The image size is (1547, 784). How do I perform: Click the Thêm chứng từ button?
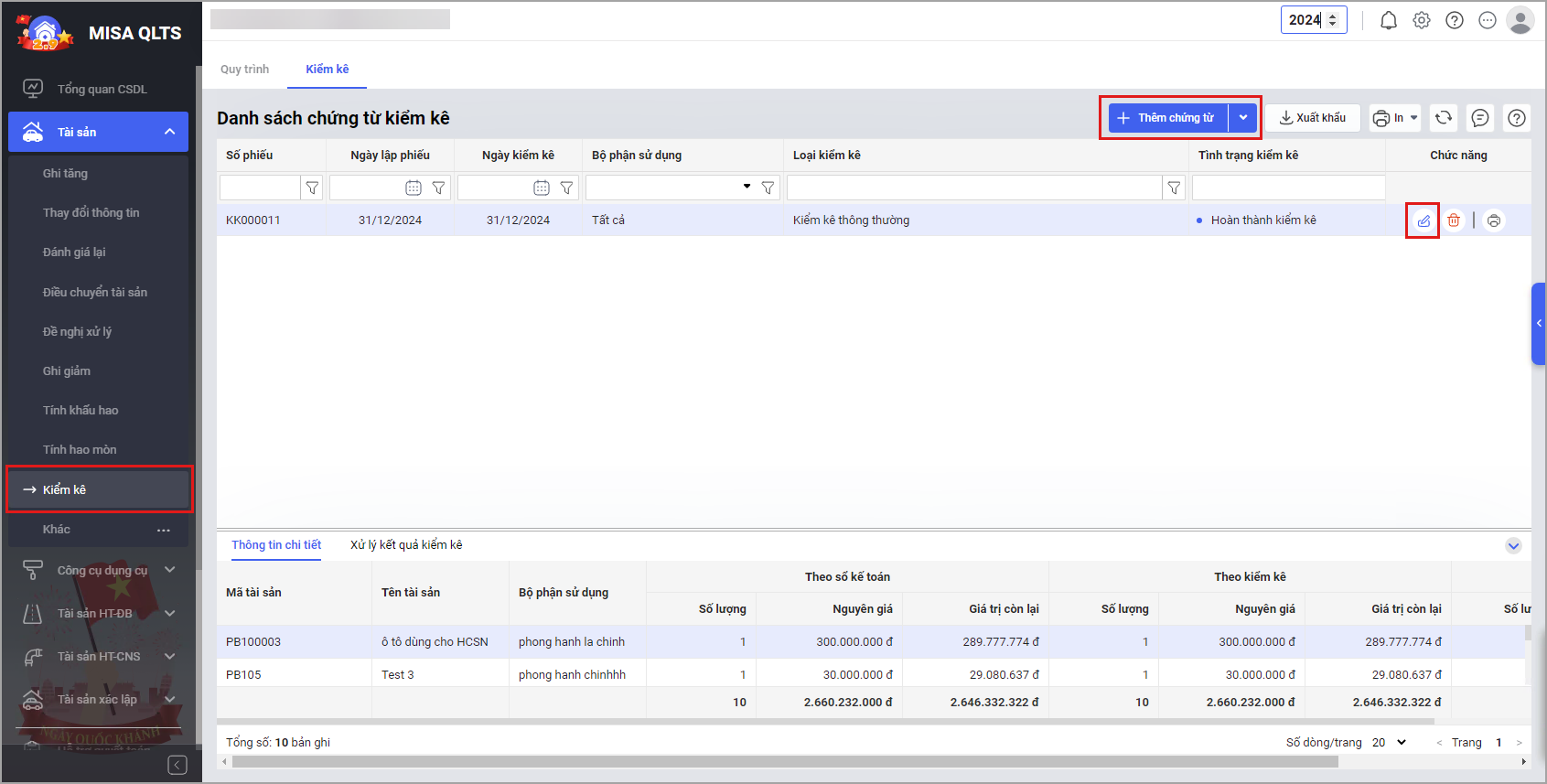coord(1167,118)
